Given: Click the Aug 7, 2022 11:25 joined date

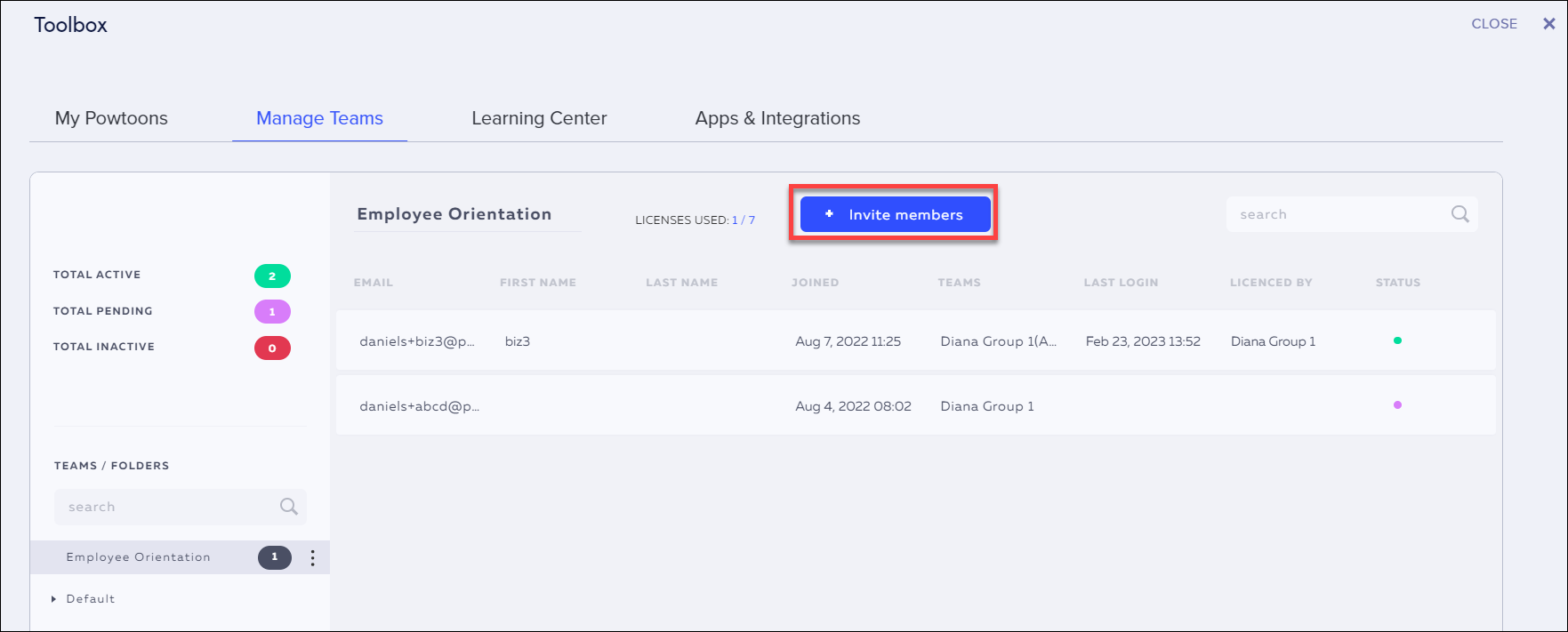Looking at the screenshot, I should (848, 341).
